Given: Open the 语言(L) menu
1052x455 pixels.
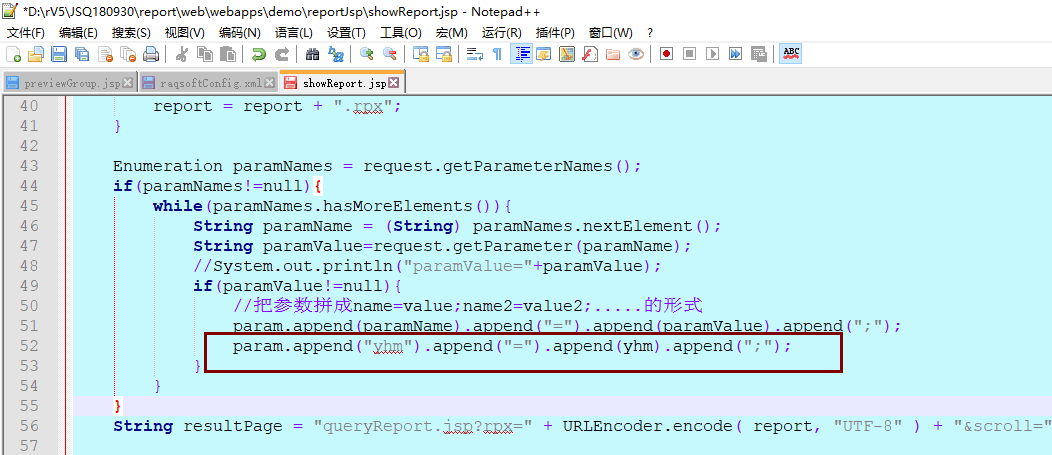Looking at the screenshot, I should coord(292,33).
